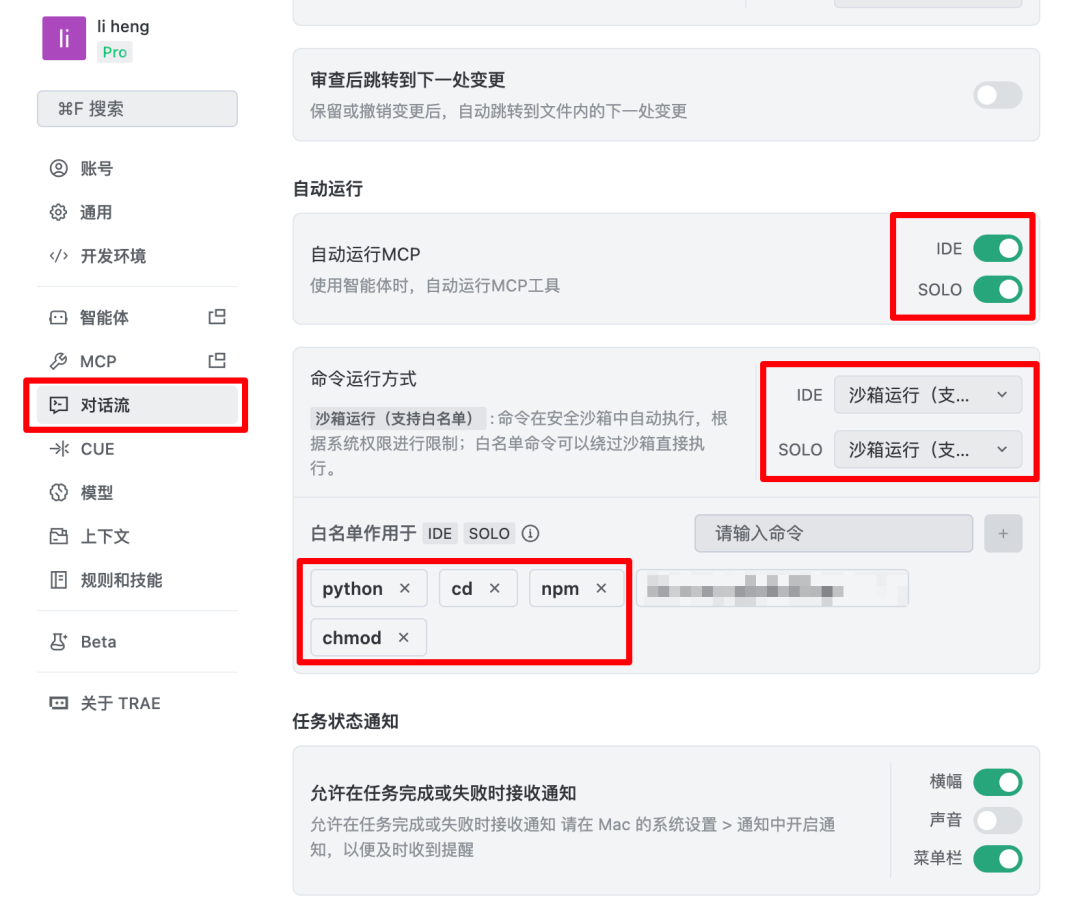
Task: Open the 关于 TRAE section
Action: click(137, 703)
